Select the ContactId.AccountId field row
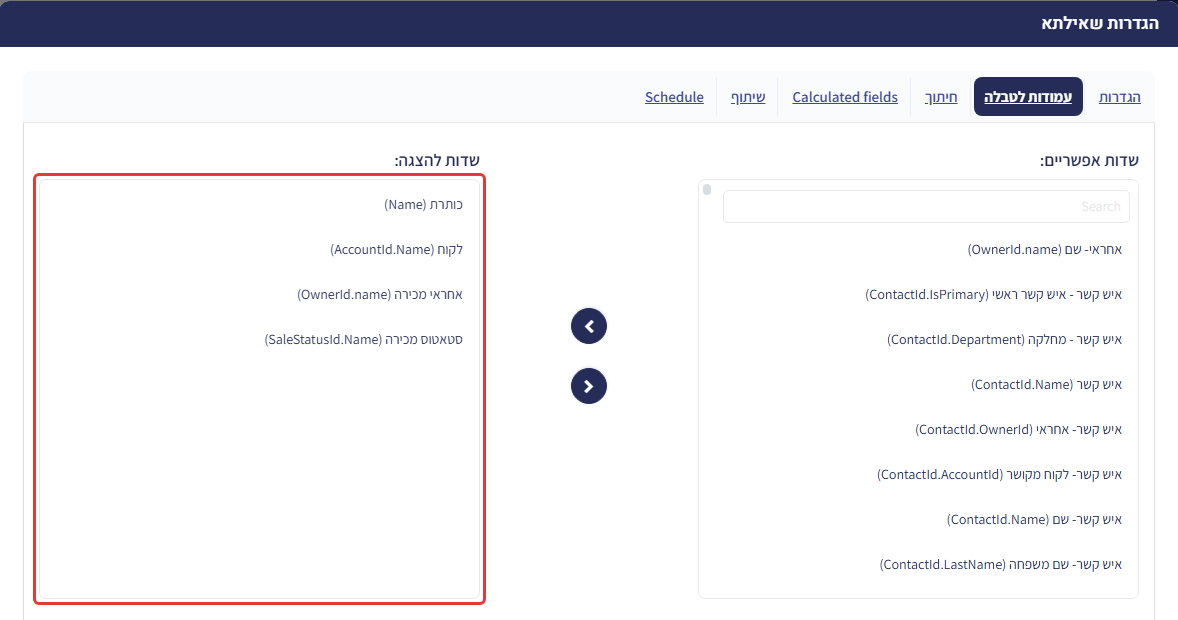Viewport: 1178px width, 620px height. (998, 475)
